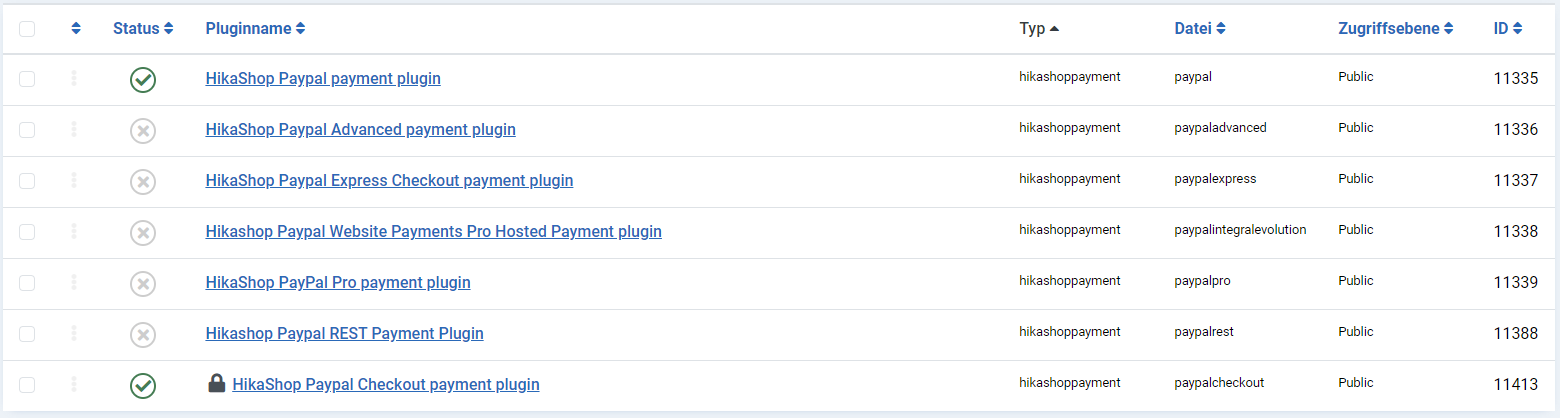Select checkbox for Paypal REST Payment Plugin row
The height and width of the screenshot is (418, 1560).
[x=27, y=334]
